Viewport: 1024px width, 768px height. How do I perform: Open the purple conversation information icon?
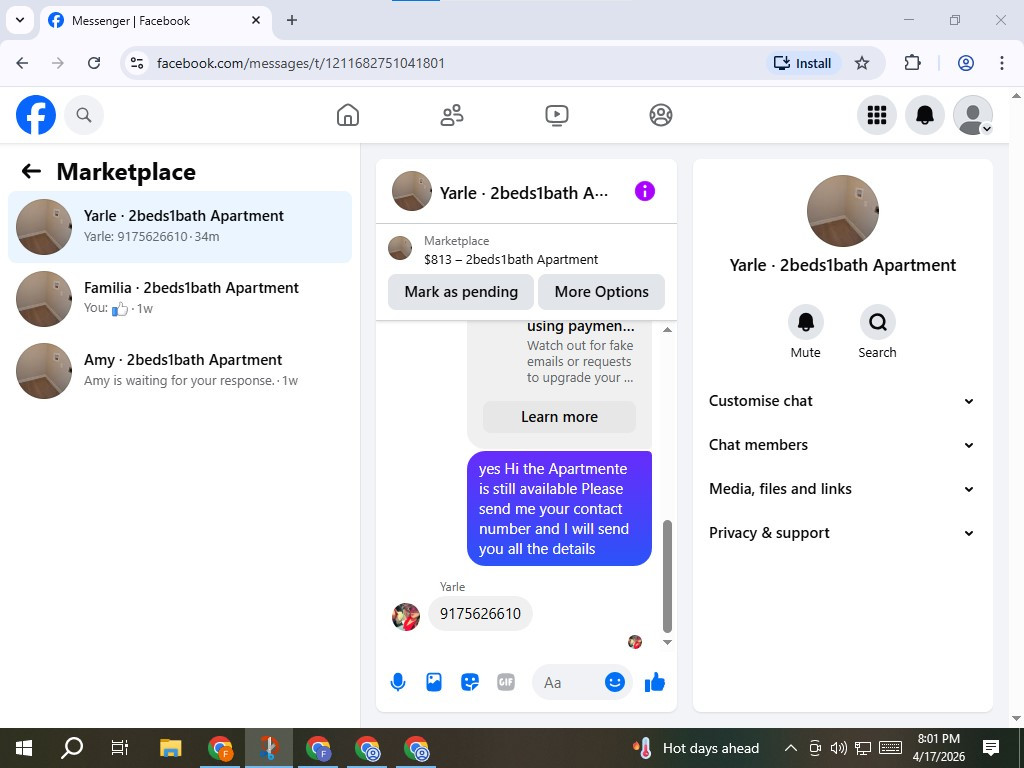(x=645, y=191)
